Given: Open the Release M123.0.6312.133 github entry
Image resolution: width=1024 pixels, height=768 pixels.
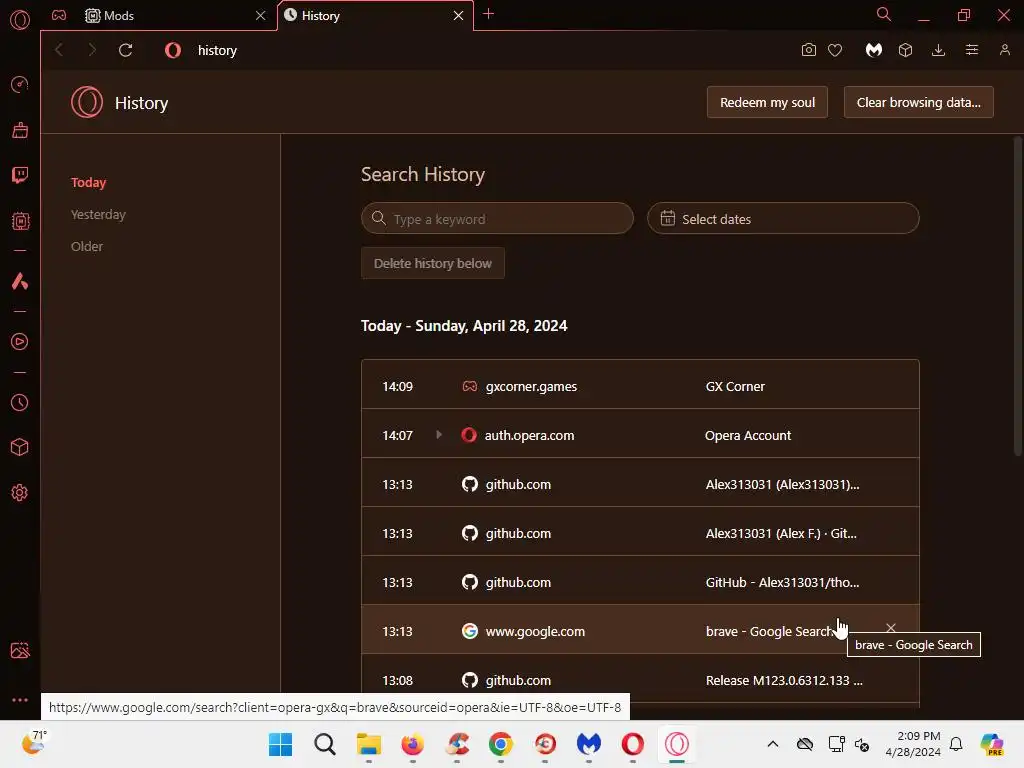Looking at the screenshot, I should 640,680.
